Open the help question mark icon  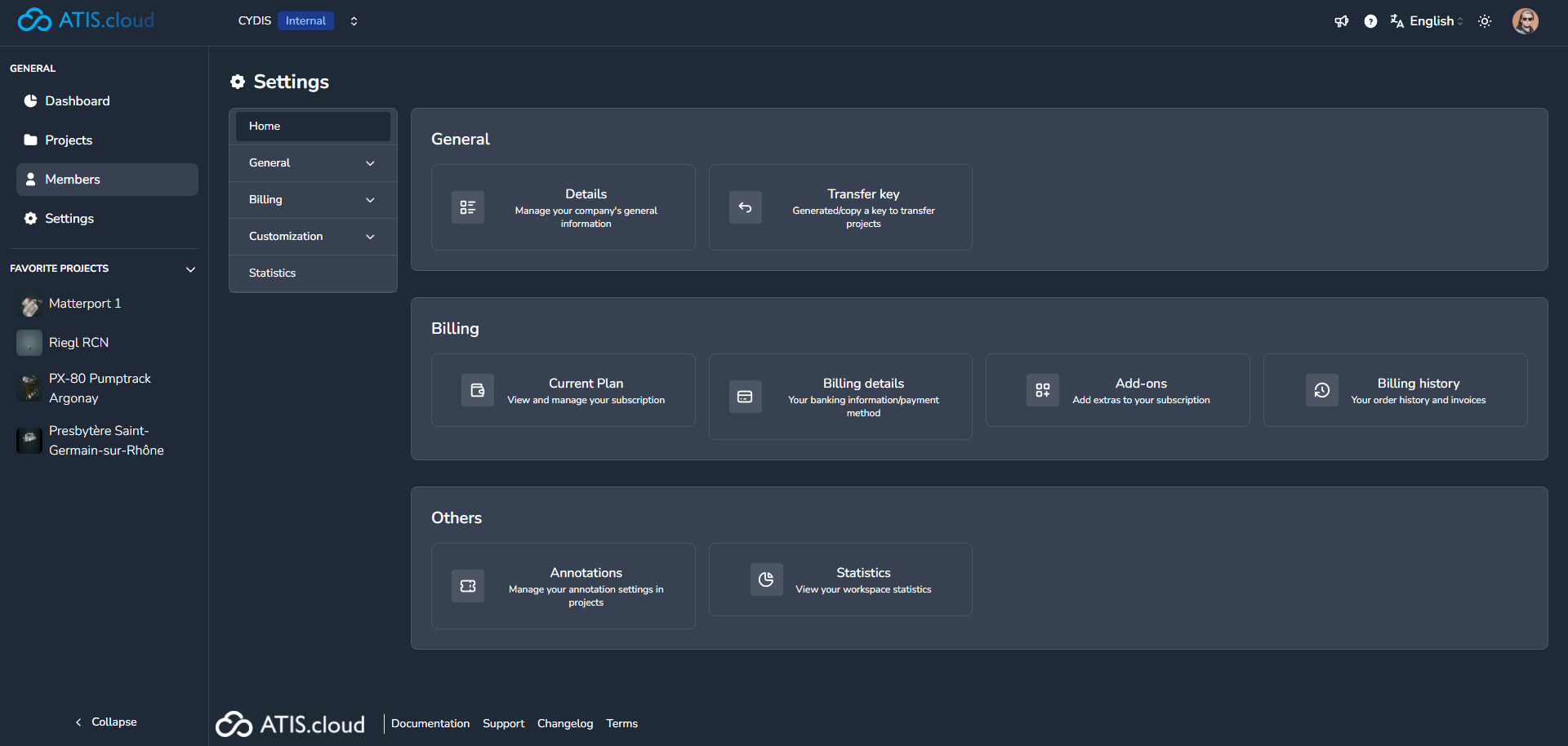pos(1370,21)
